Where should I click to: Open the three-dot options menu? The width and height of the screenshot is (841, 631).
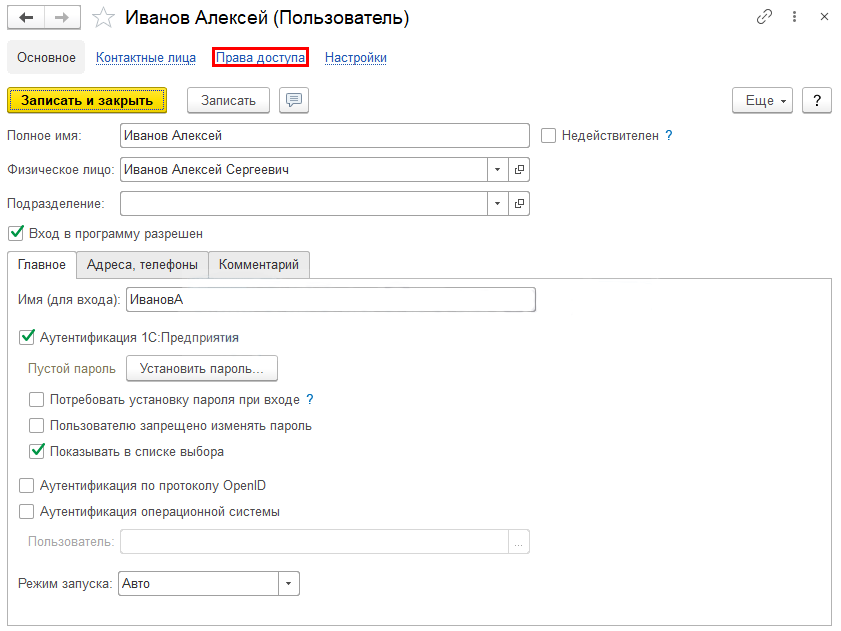[794, 17]
